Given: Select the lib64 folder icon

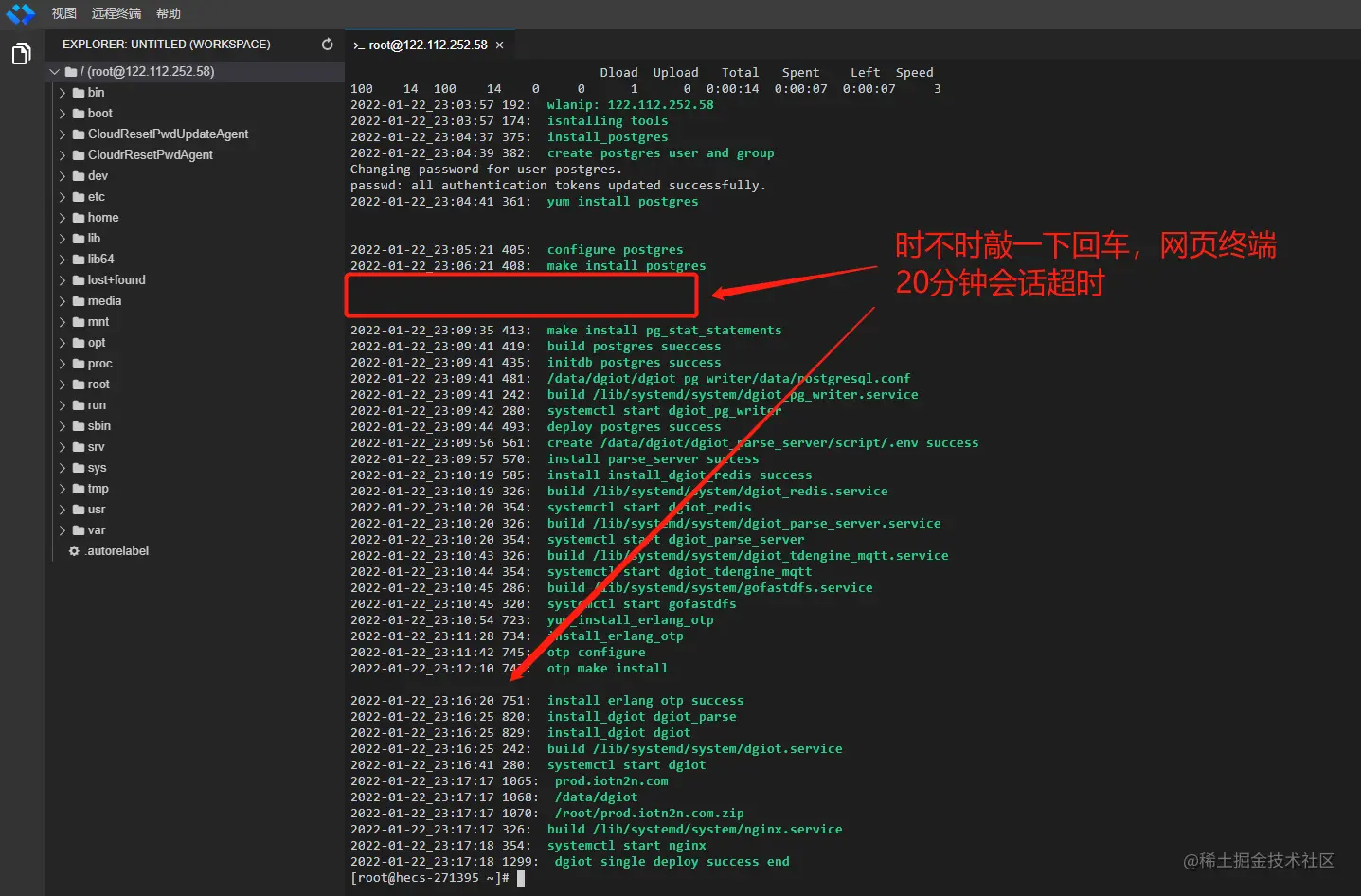Looking at the screenshot, I should (x=79, y=260).
